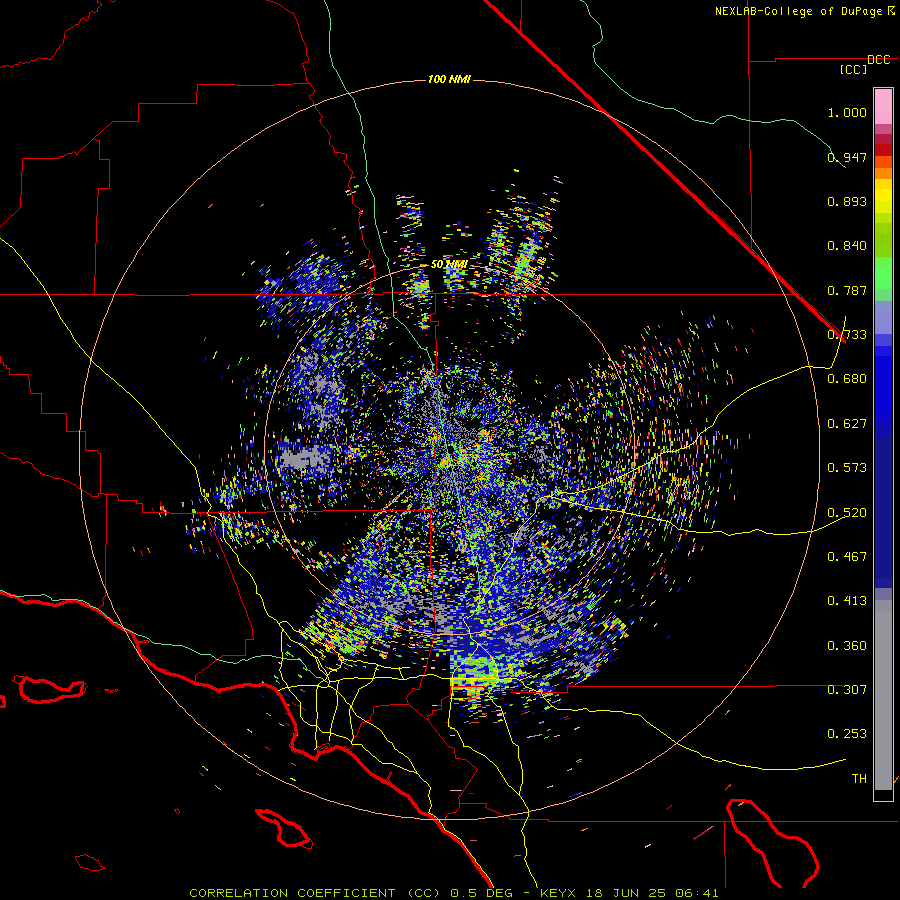Click the 0.627 scale value
The image size is (900, 900).
click(847, 424)
